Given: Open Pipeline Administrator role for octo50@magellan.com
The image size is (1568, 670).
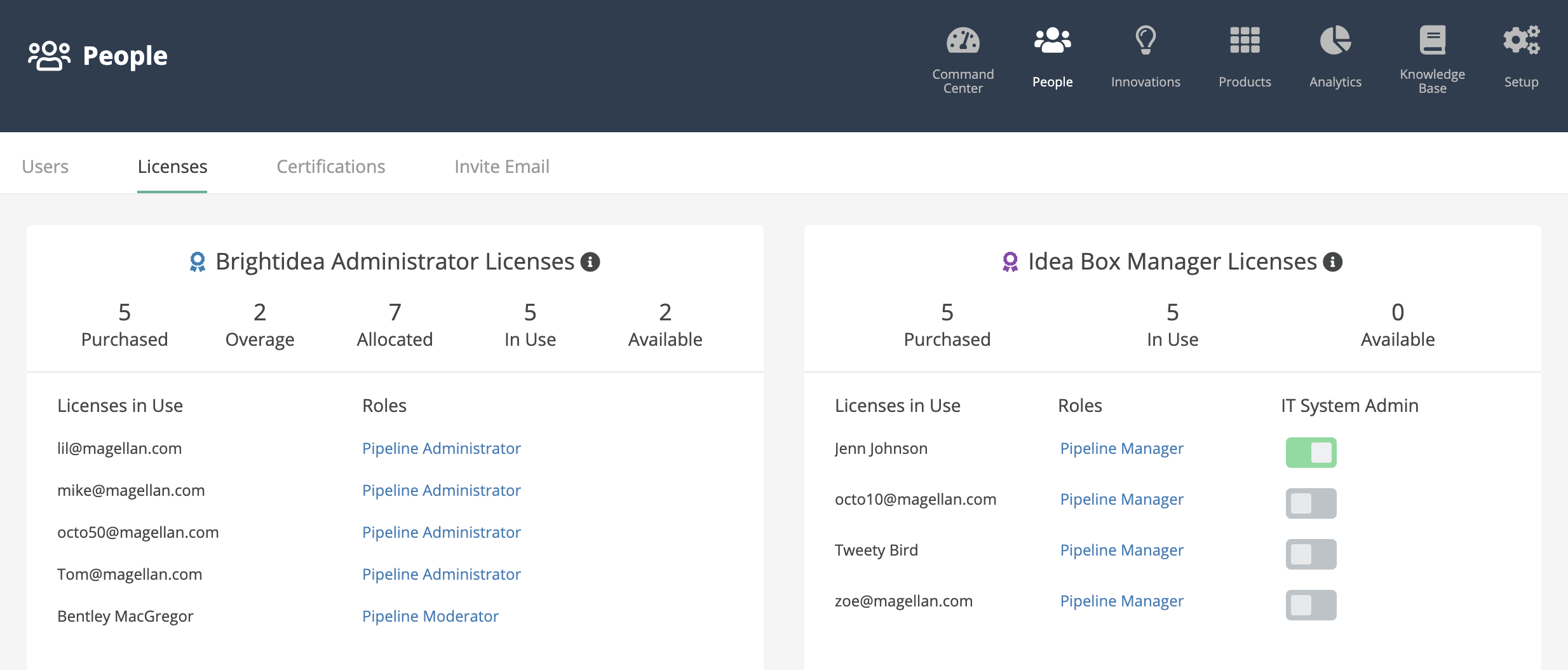Looking at the screenshot, I should click(x=442, y=533).
